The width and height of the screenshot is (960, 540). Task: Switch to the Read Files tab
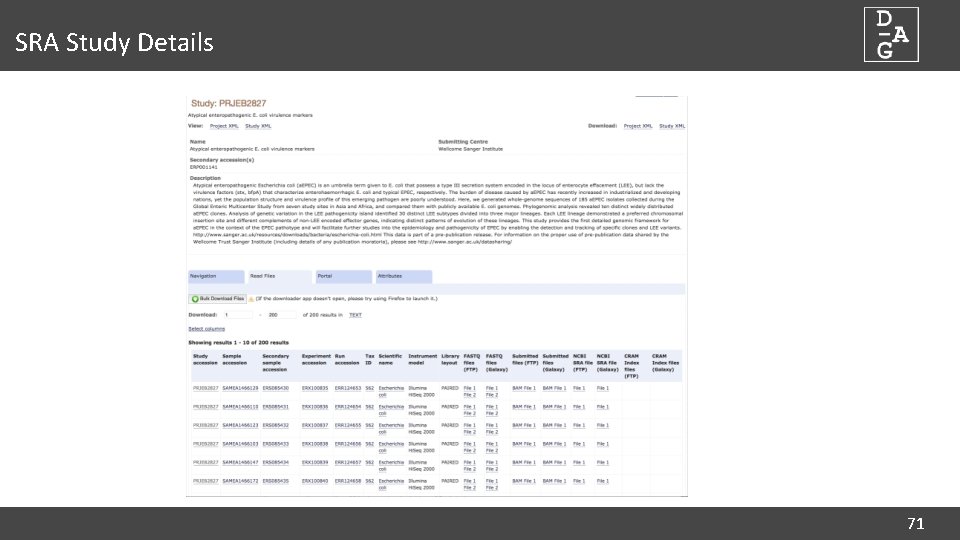[x=280, y=276]
